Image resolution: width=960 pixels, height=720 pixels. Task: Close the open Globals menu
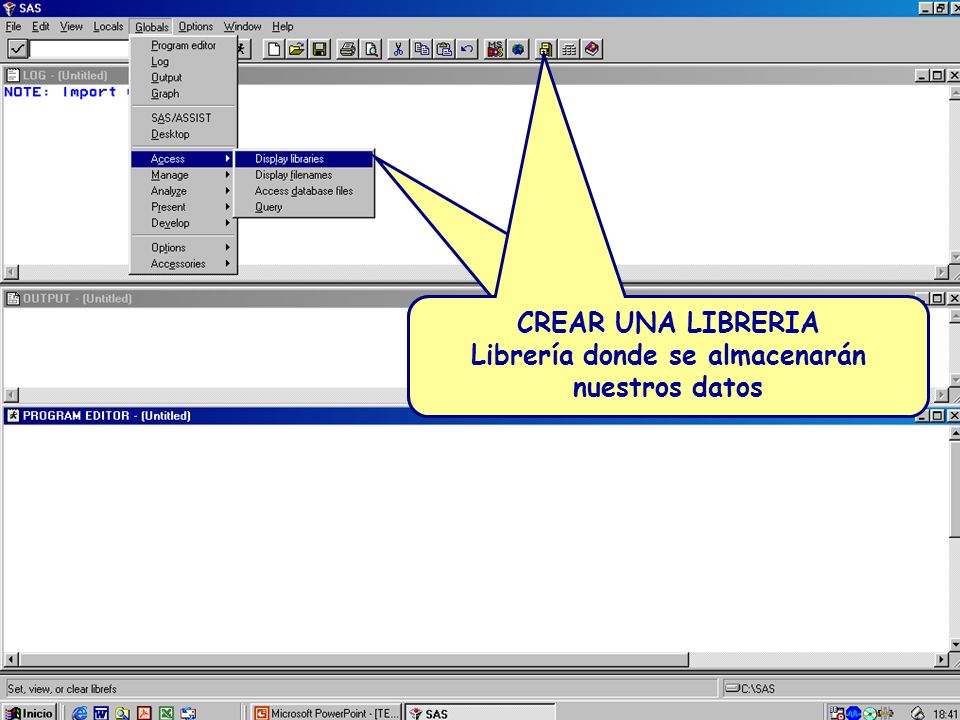pyautogui.click(x=151, y=27)
